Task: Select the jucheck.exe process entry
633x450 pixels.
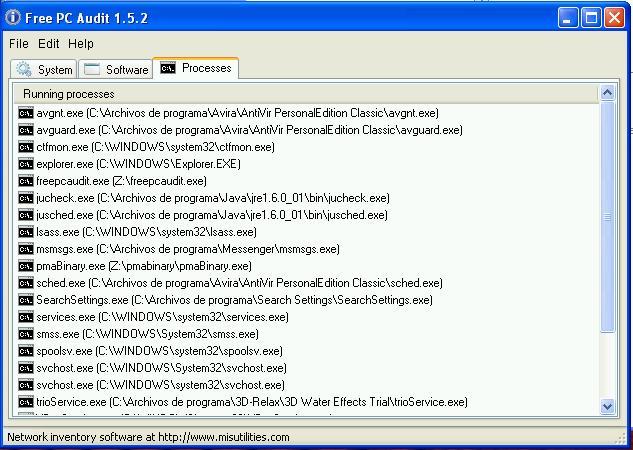Action: click(x=213, y=198)
